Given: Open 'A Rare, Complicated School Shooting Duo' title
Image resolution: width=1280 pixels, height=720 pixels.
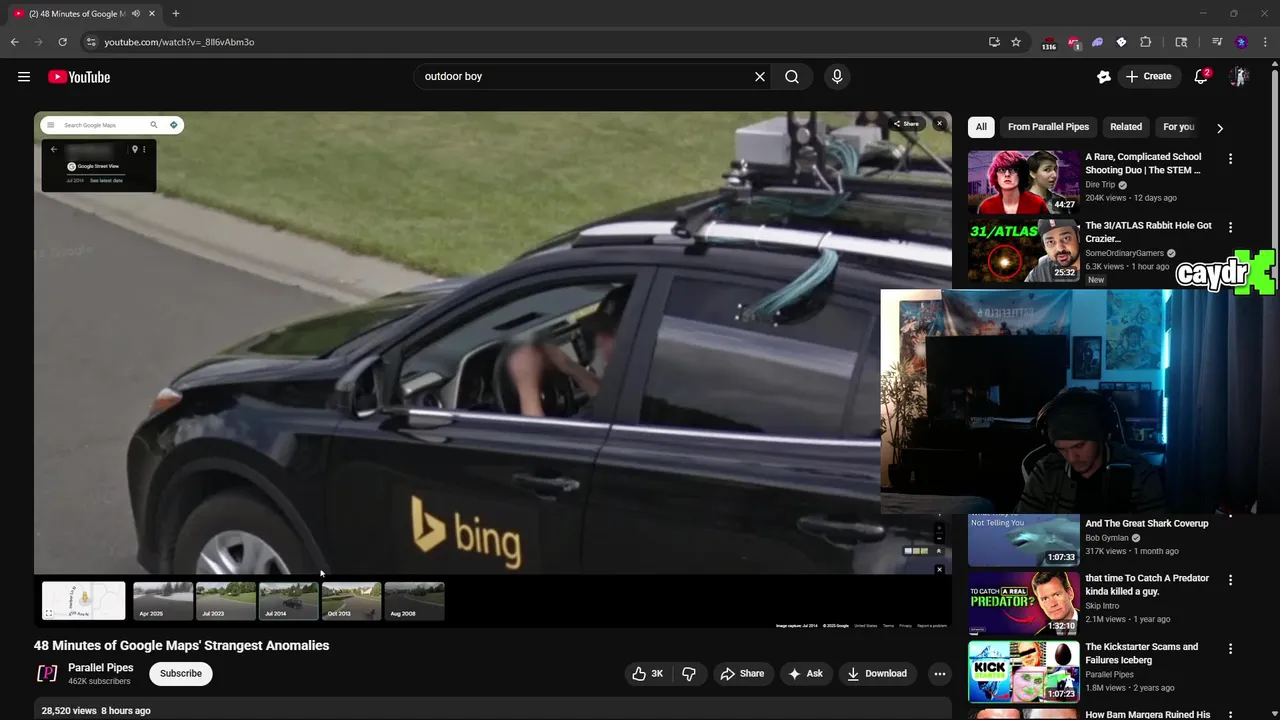Looking at the screenshot, I should click(1143, 163).
